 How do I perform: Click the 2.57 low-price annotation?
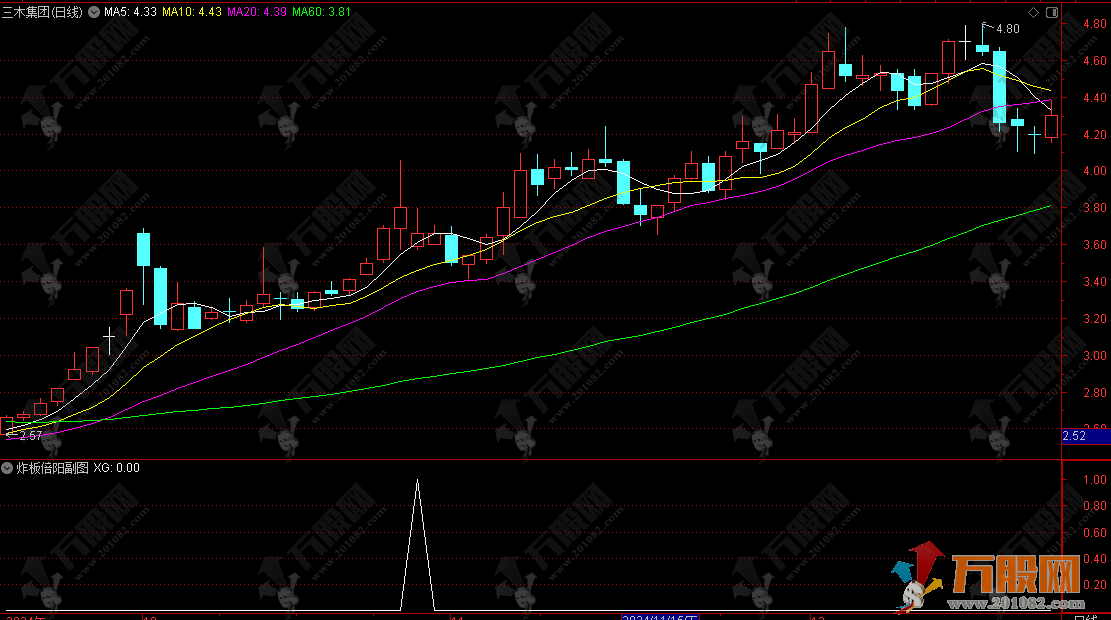(30, 436)
